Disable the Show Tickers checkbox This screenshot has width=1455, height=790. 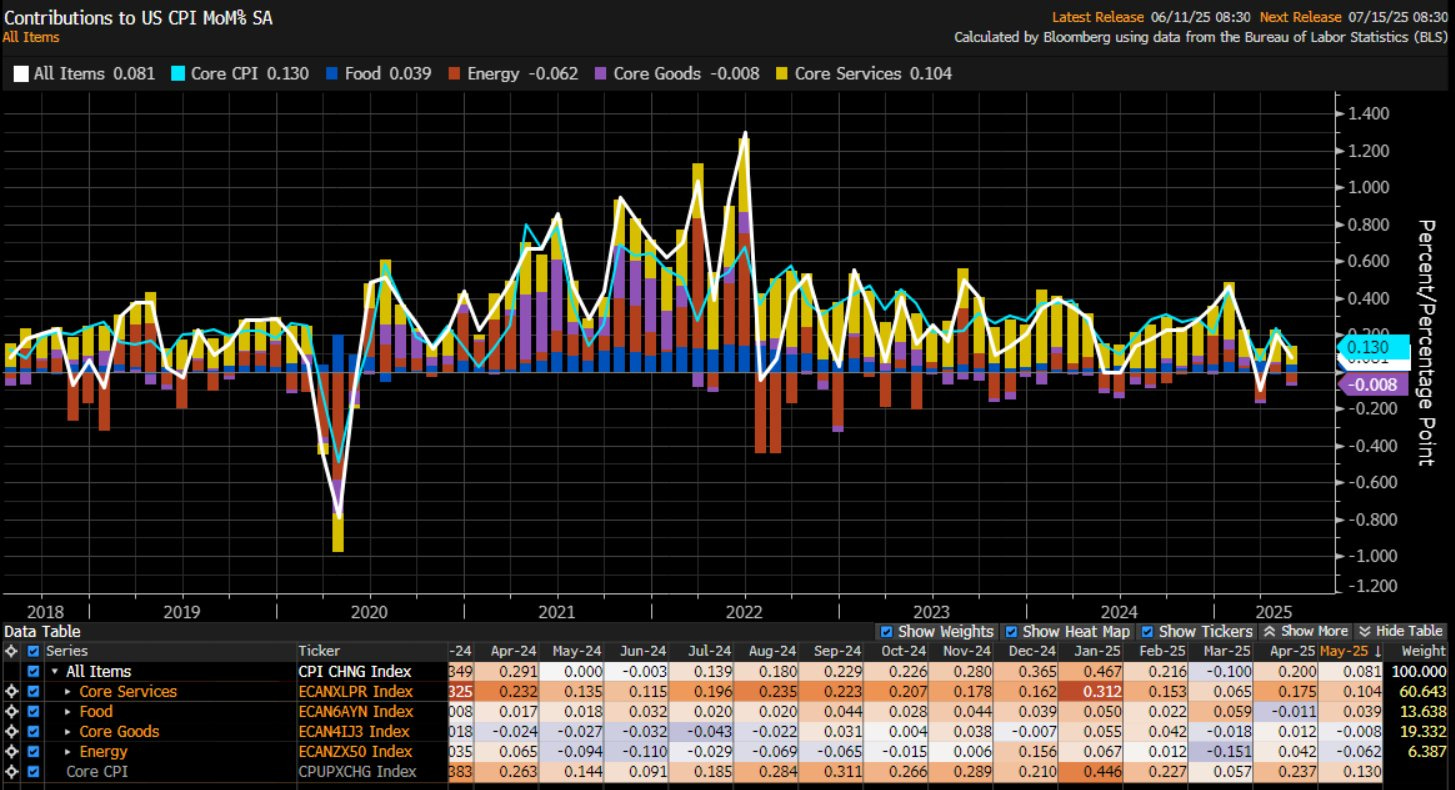pos(1147,632)
